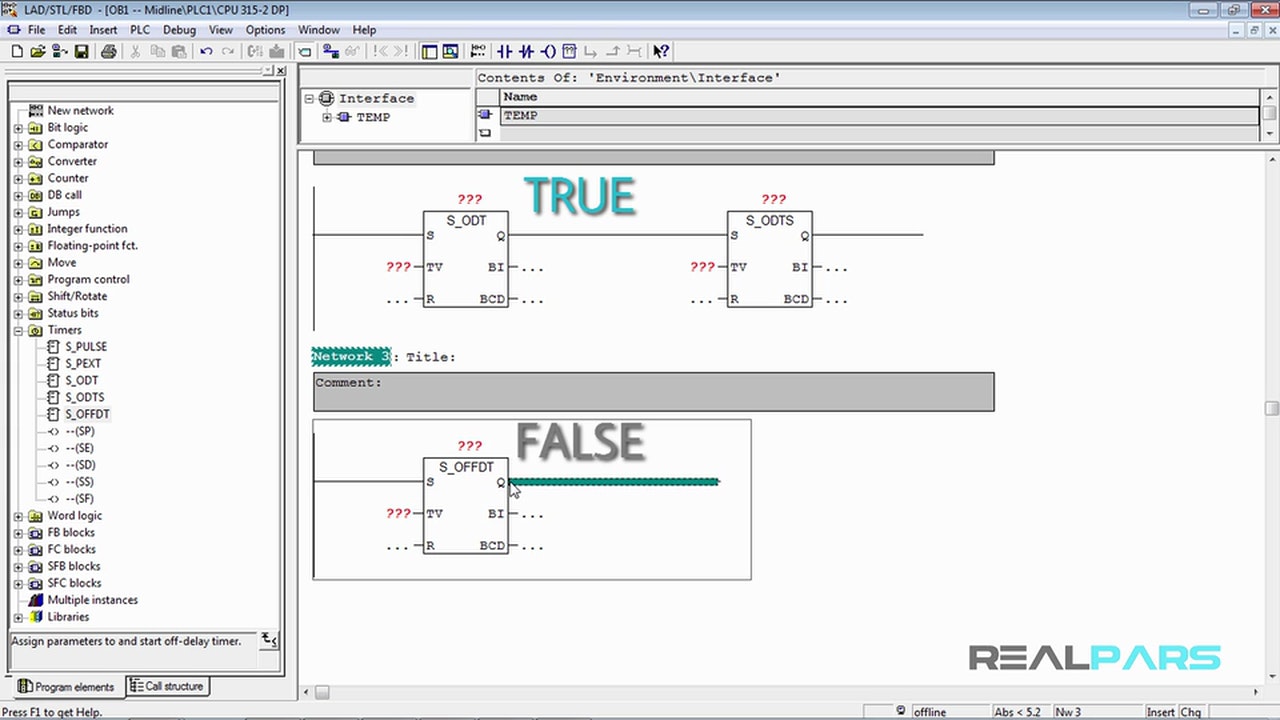Click the S_OFFDT block in Network 3

click(465, 506)
